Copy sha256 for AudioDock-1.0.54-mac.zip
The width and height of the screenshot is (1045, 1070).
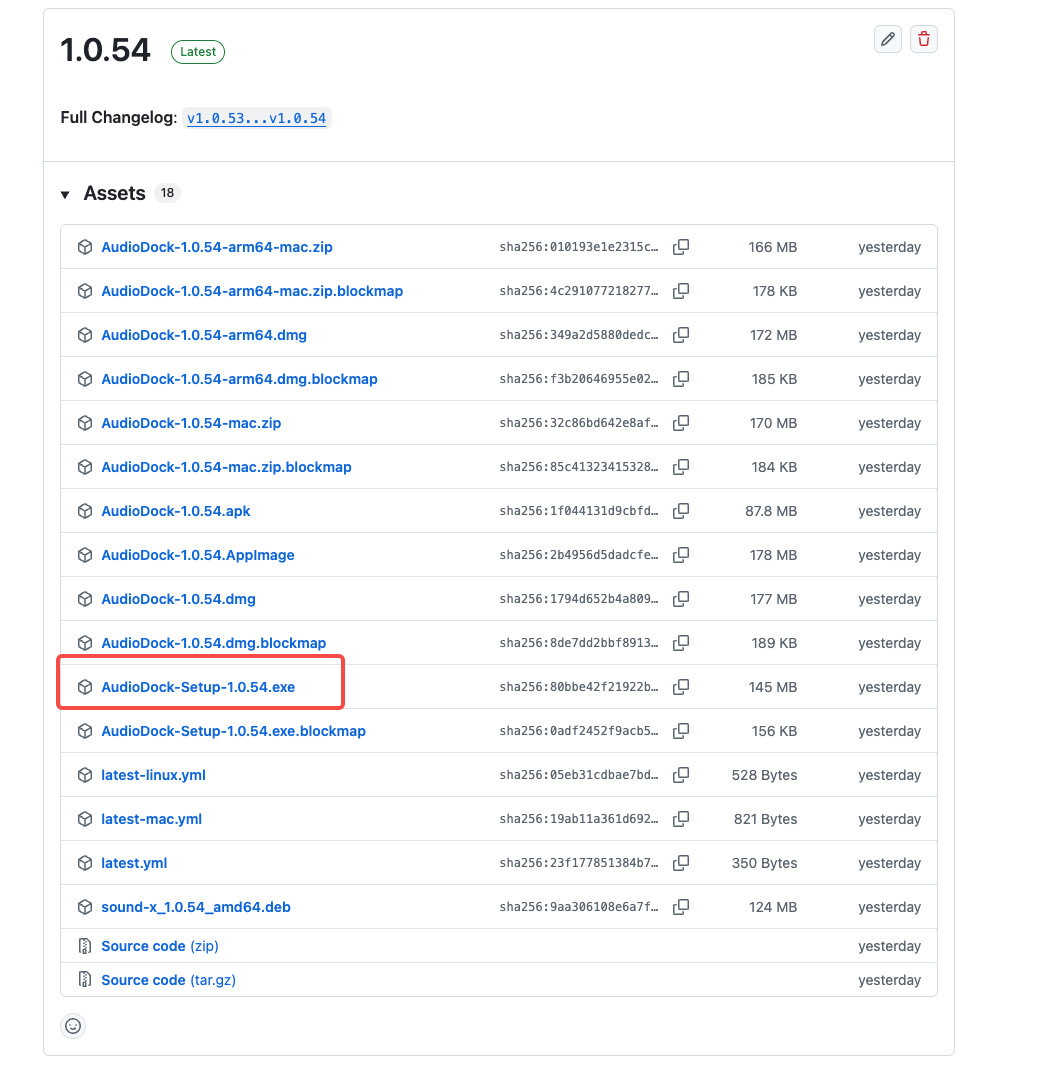click(681, 423)
